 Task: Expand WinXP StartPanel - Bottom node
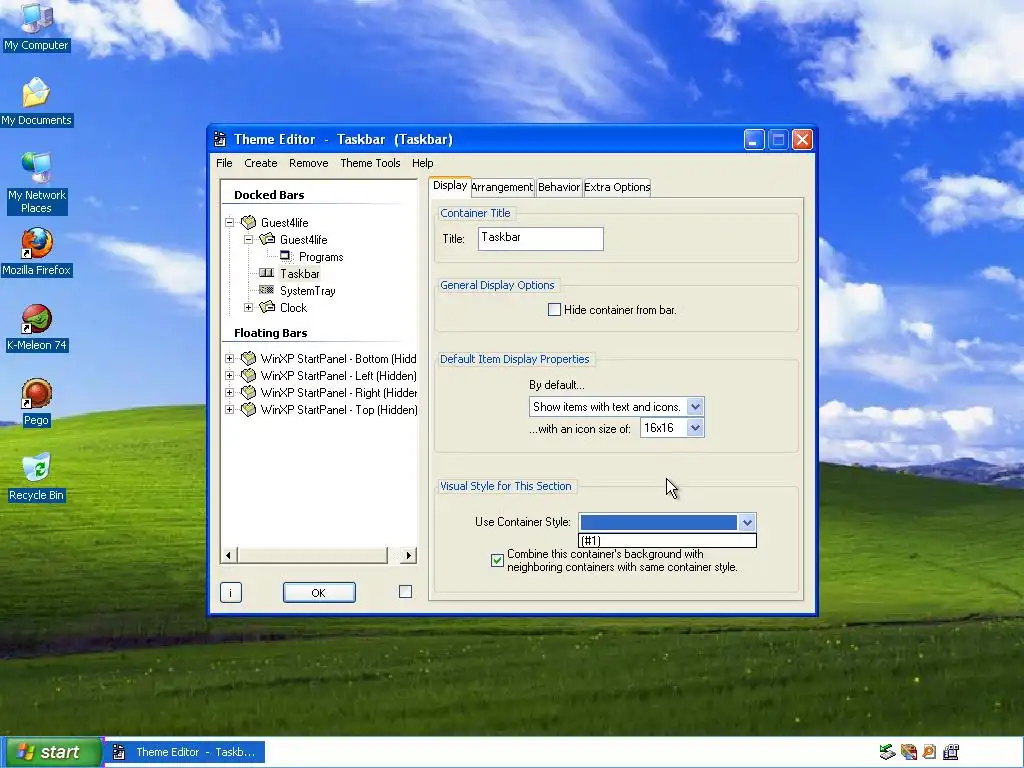[x=229, y=358]
